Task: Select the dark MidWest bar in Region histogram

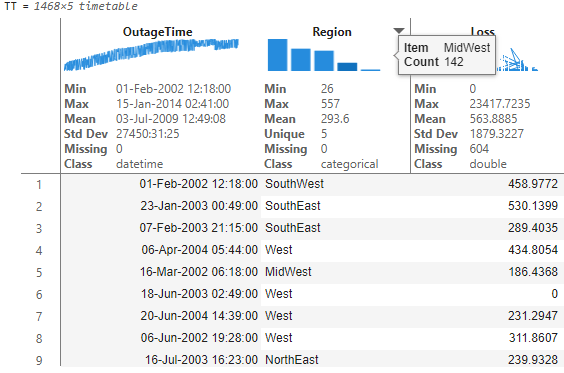Action: (x=347, y=67)
